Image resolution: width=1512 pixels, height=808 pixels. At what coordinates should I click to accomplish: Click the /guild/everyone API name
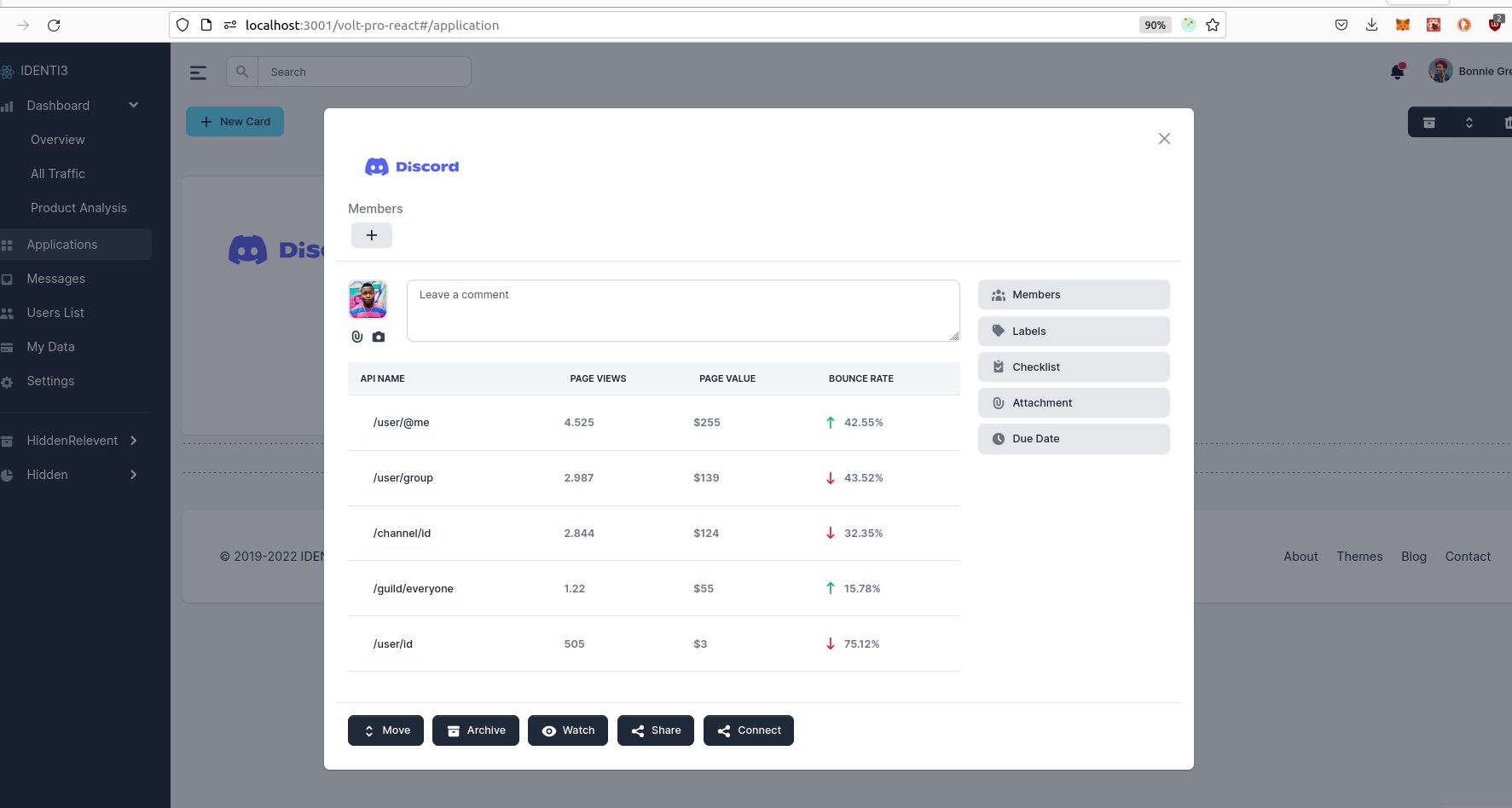(413, 589)
